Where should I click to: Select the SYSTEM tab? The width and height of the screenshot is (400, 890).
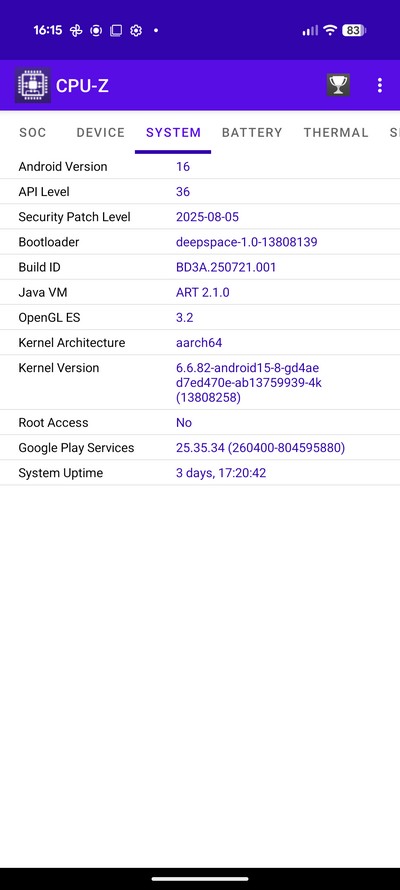point(173,133)
